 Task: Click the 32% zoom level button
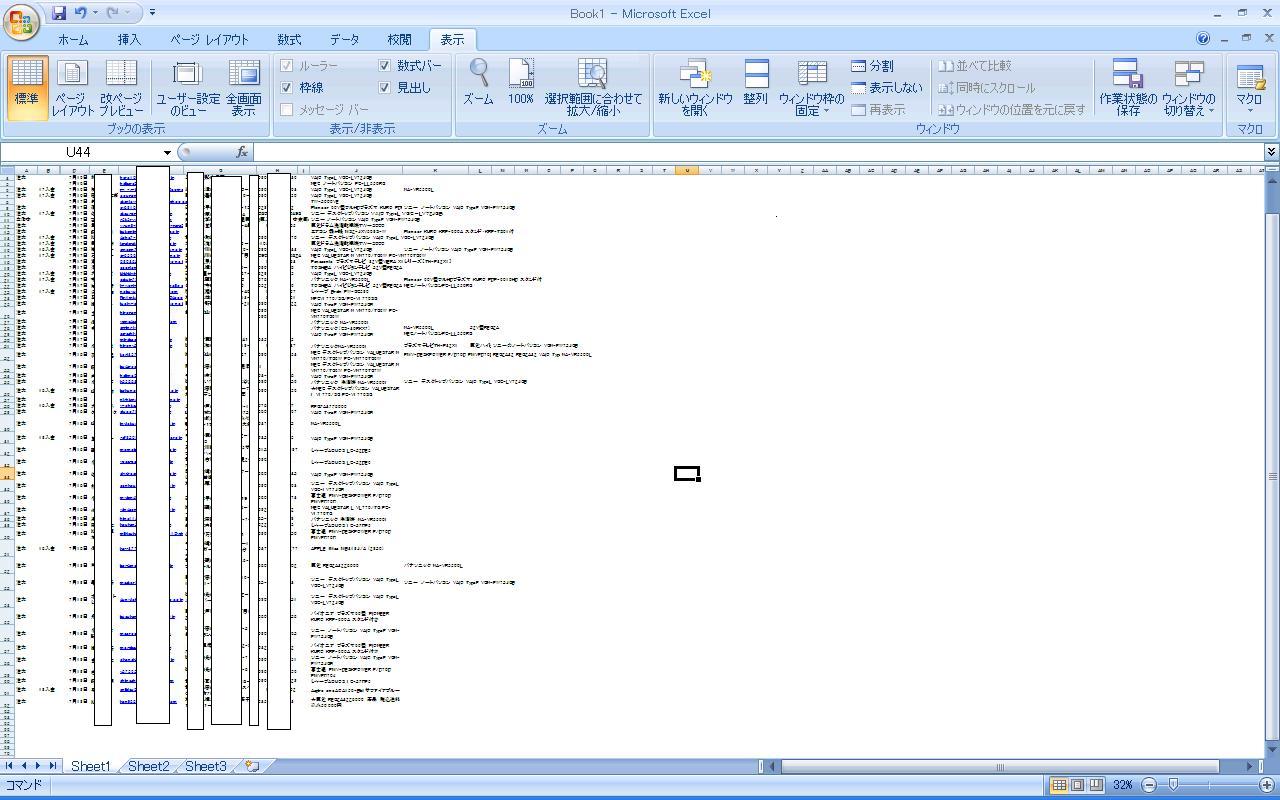1123,785
